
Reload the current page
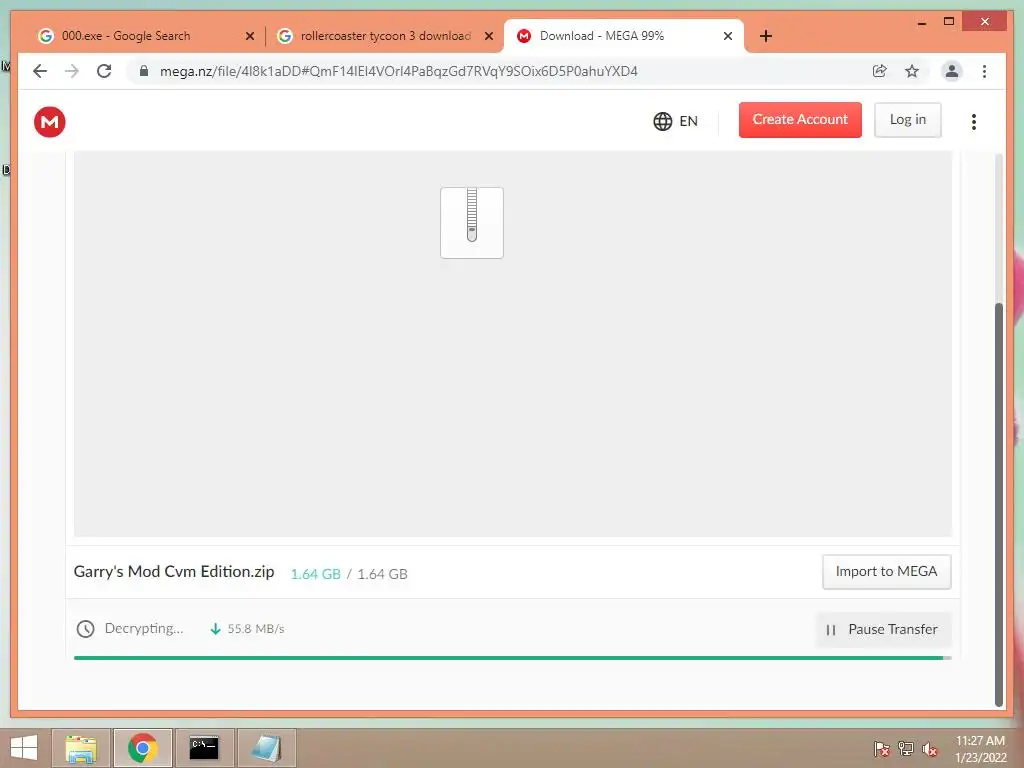click(104, 71)
